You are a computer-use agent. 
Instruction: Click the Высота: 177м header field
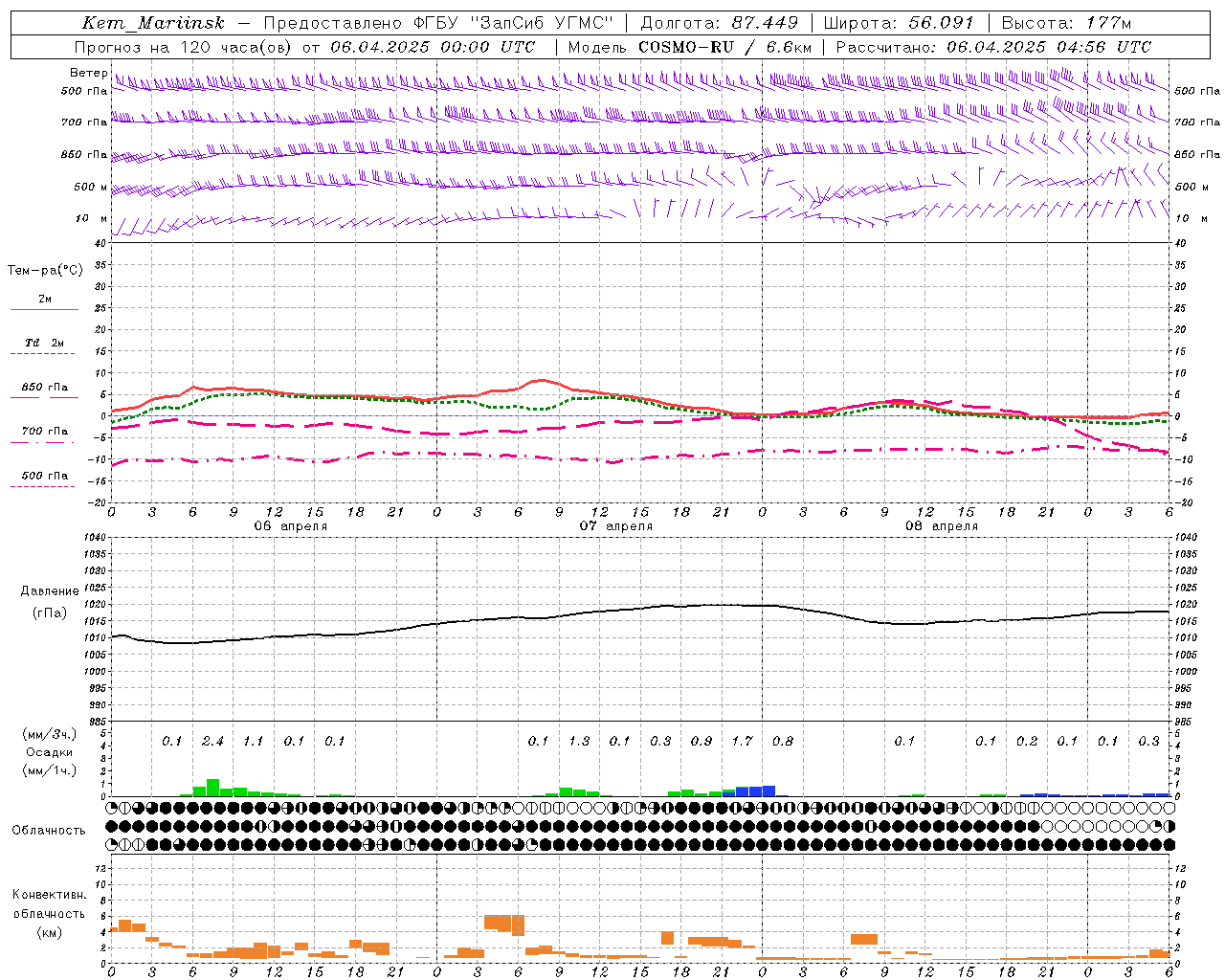[x=1066, y=23]
